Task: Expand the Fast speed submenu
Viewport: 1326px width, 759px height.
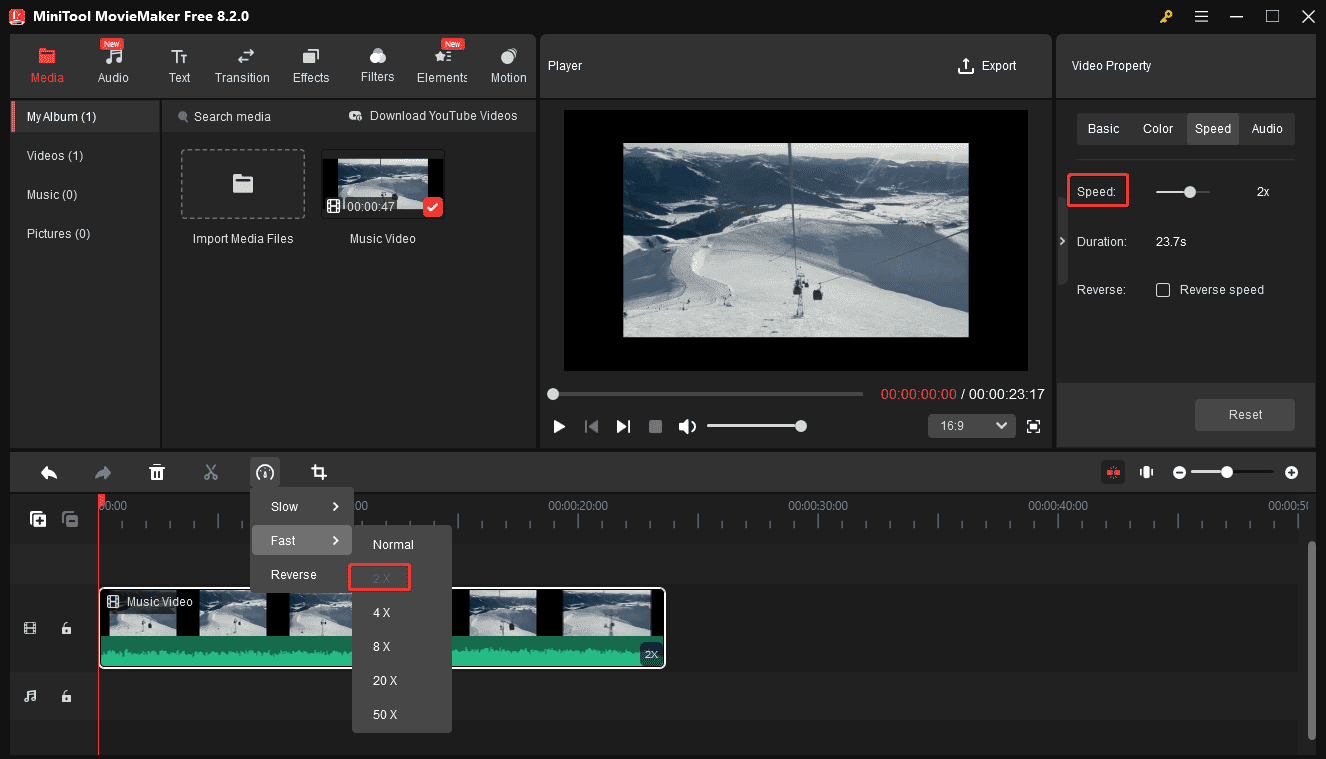Action: (302, 541)
